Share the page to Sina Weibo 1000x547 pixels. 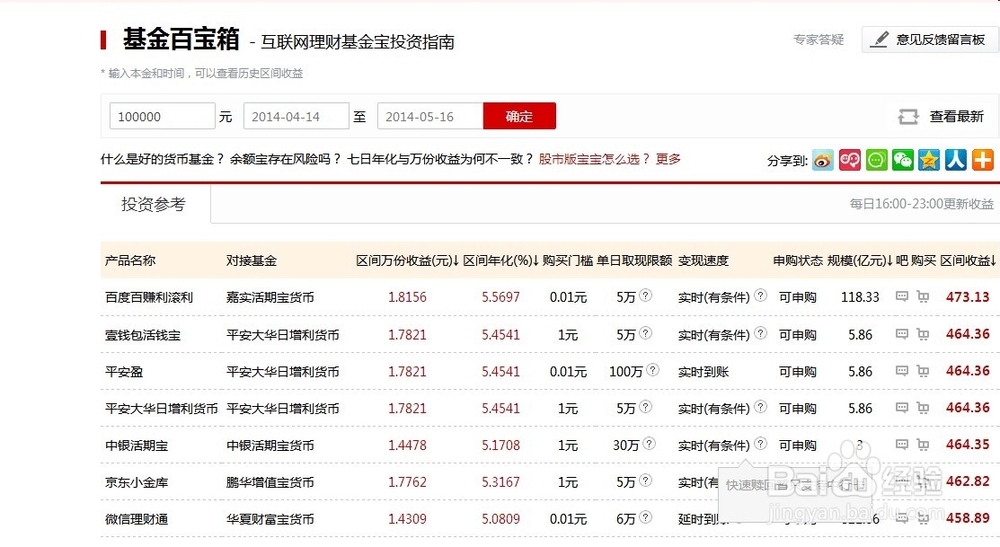[x=823, y=160]
